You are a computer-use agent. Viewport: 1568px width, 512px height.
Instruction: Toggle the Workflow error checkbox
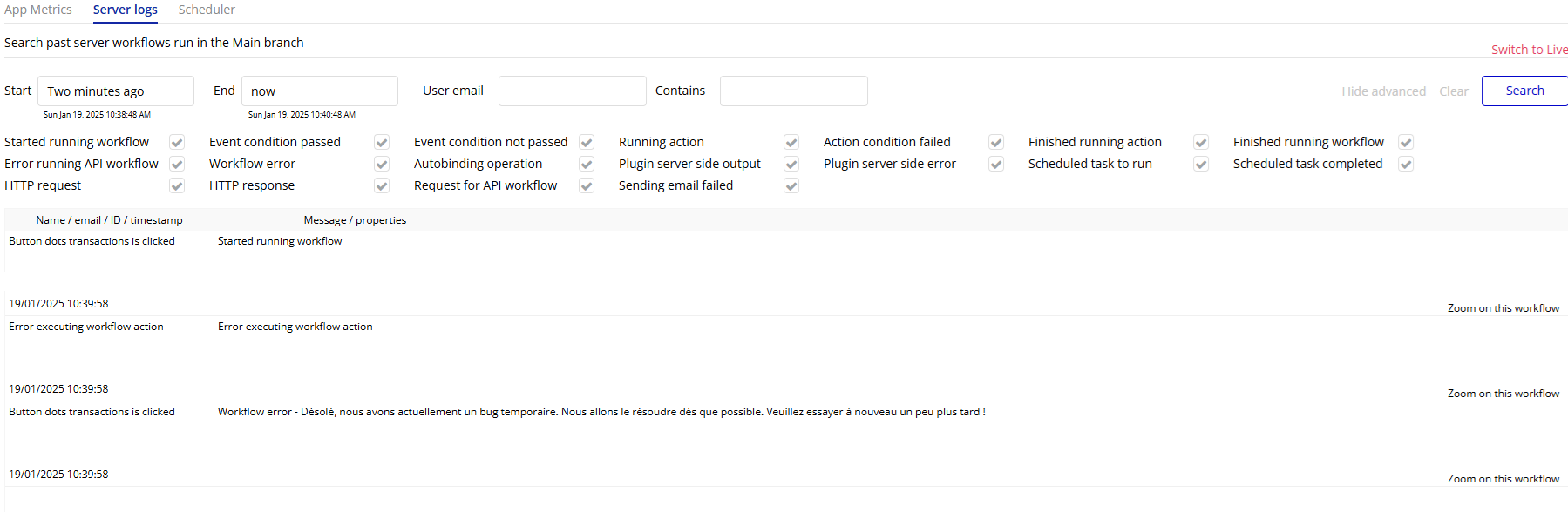point(382,164)
